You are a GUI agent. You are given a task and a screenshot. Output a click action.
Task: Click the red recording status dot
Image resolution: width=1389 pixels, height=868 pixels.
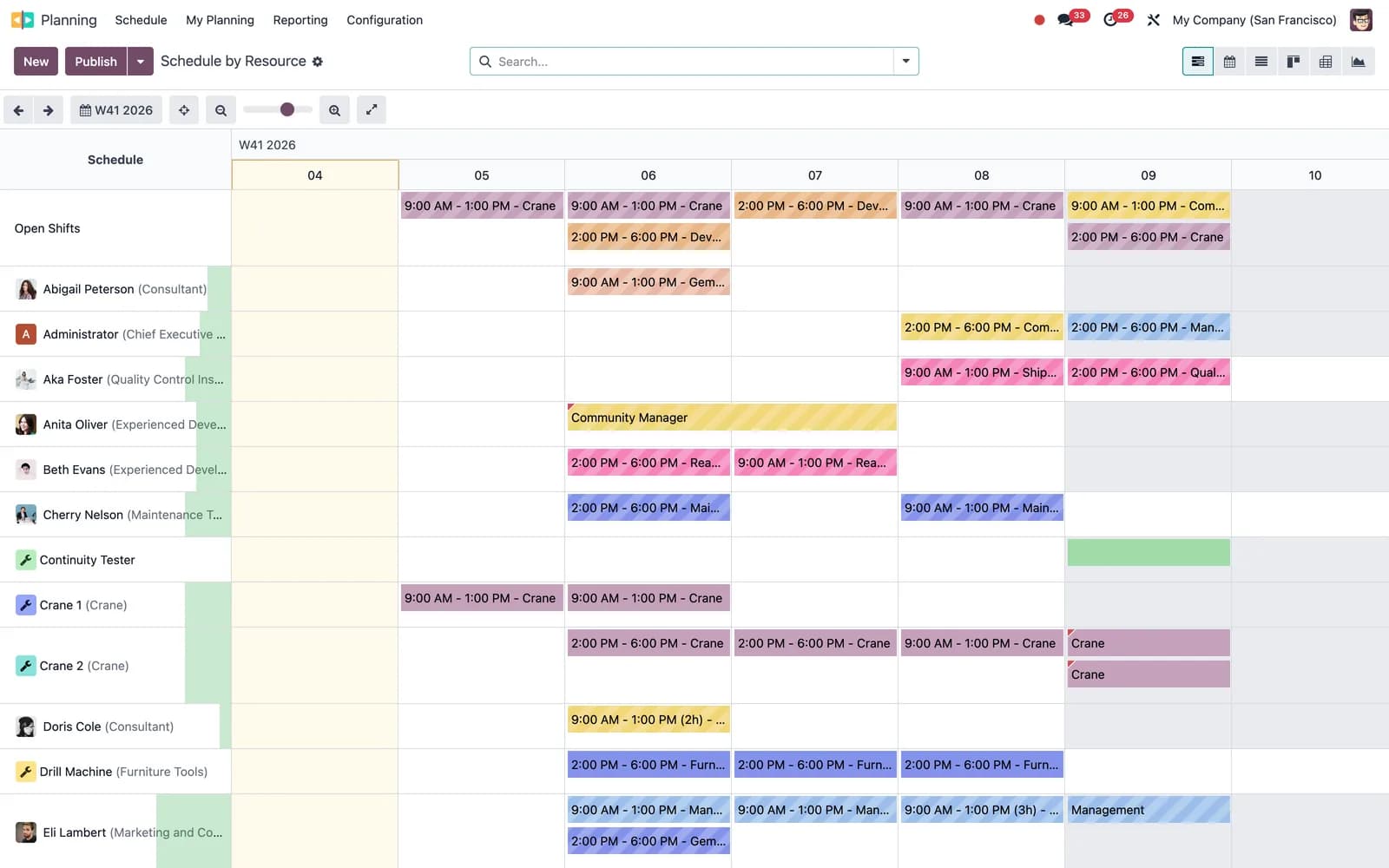coord(1039,20)
